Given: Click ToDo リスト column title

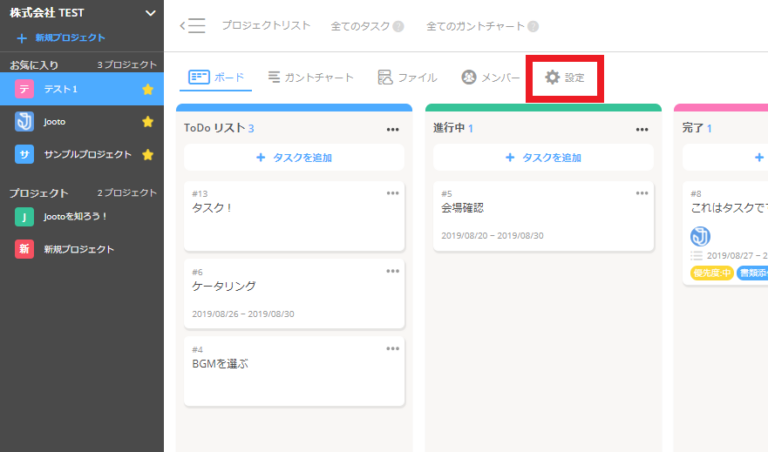Looking at the screenshot, I should pos(215,128).
